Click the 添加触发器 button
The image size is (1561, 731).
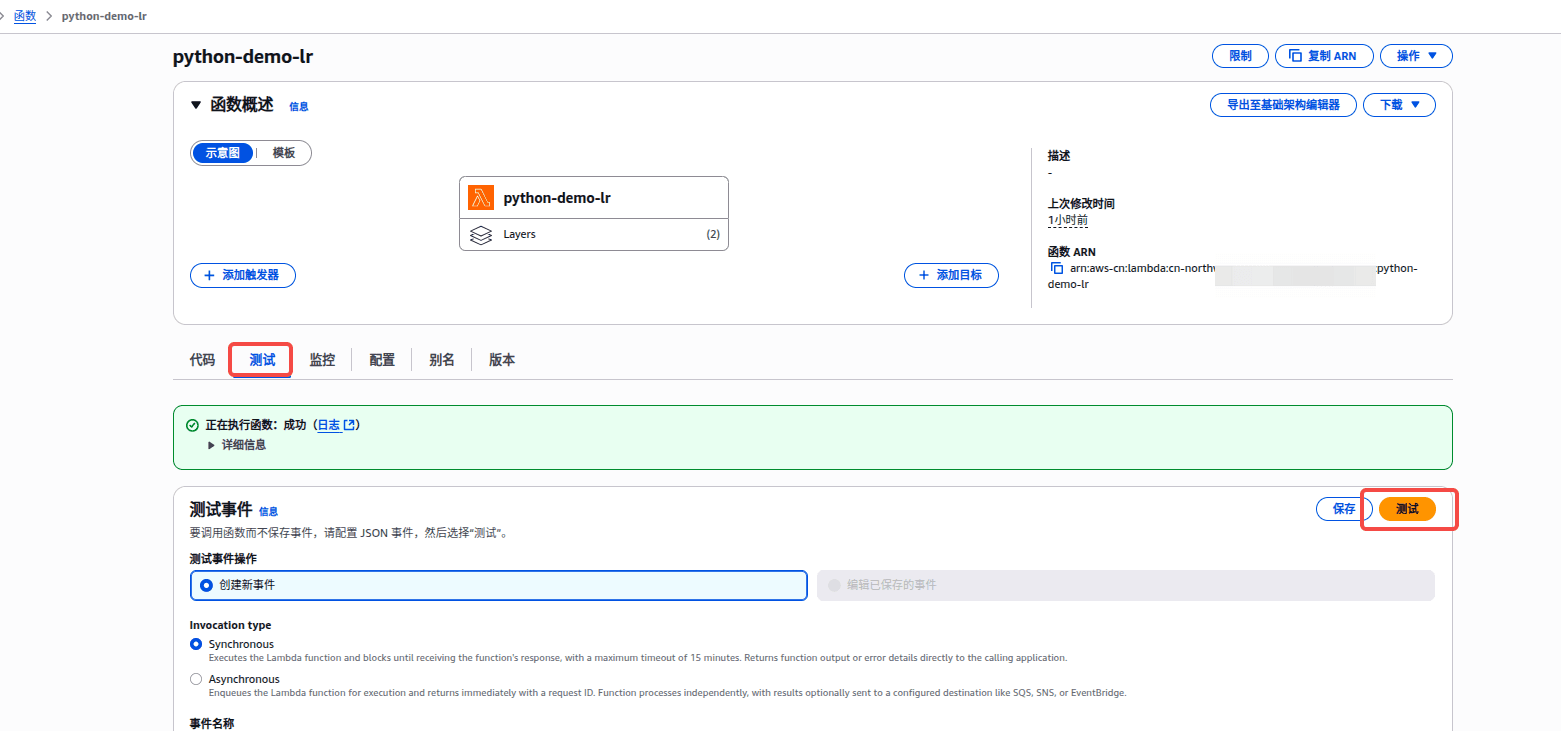(x=243, y=275)
